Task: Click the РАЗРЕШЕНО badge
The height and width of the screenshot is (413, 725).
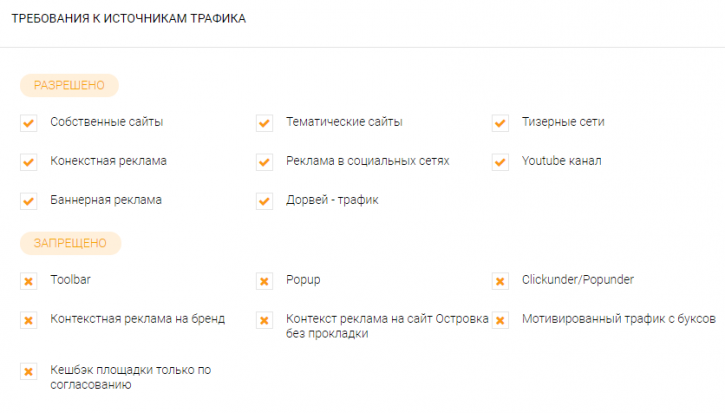Action: [69, 85]
